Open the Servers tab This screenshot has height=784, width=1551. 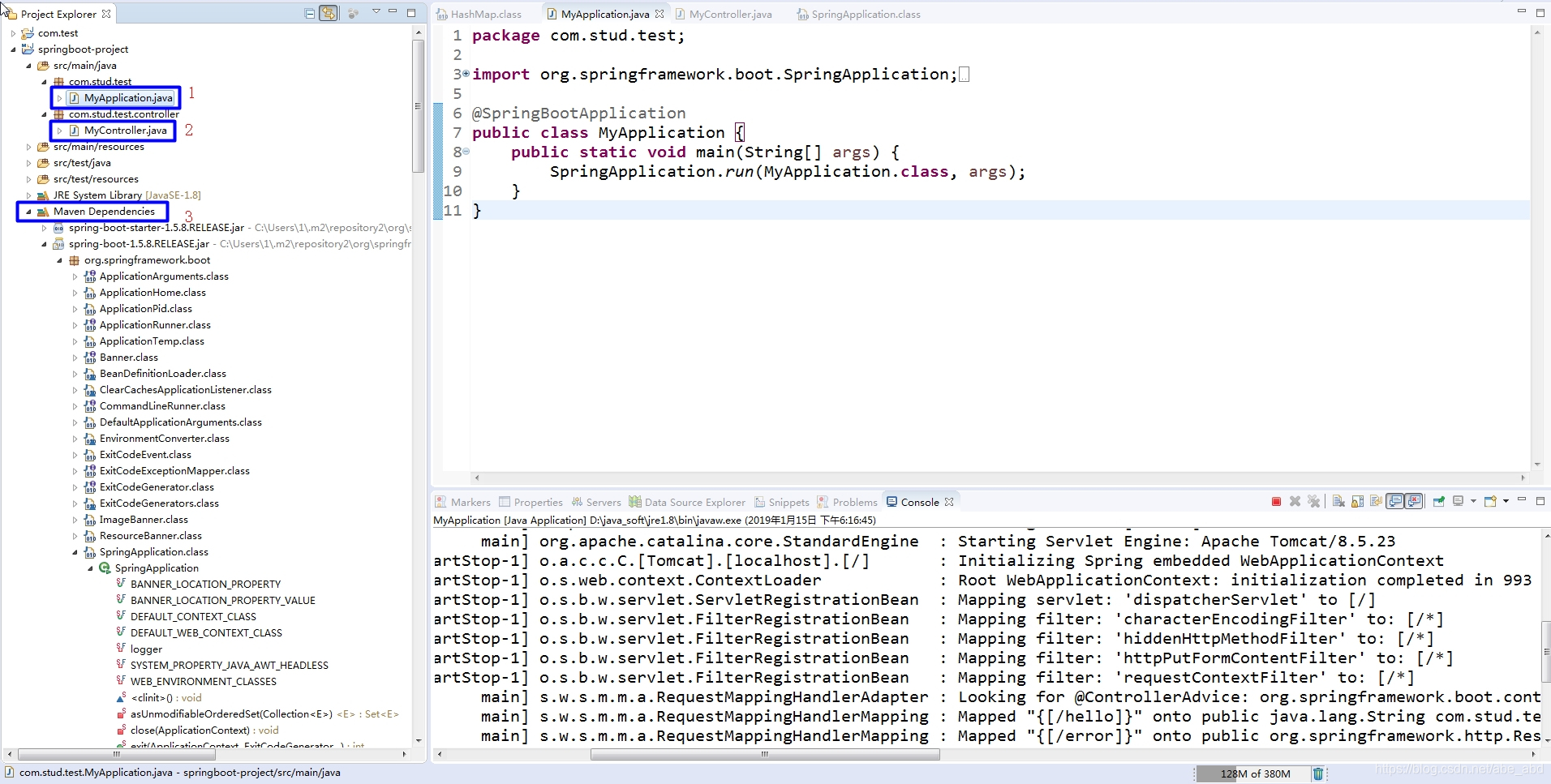[596, 502]
